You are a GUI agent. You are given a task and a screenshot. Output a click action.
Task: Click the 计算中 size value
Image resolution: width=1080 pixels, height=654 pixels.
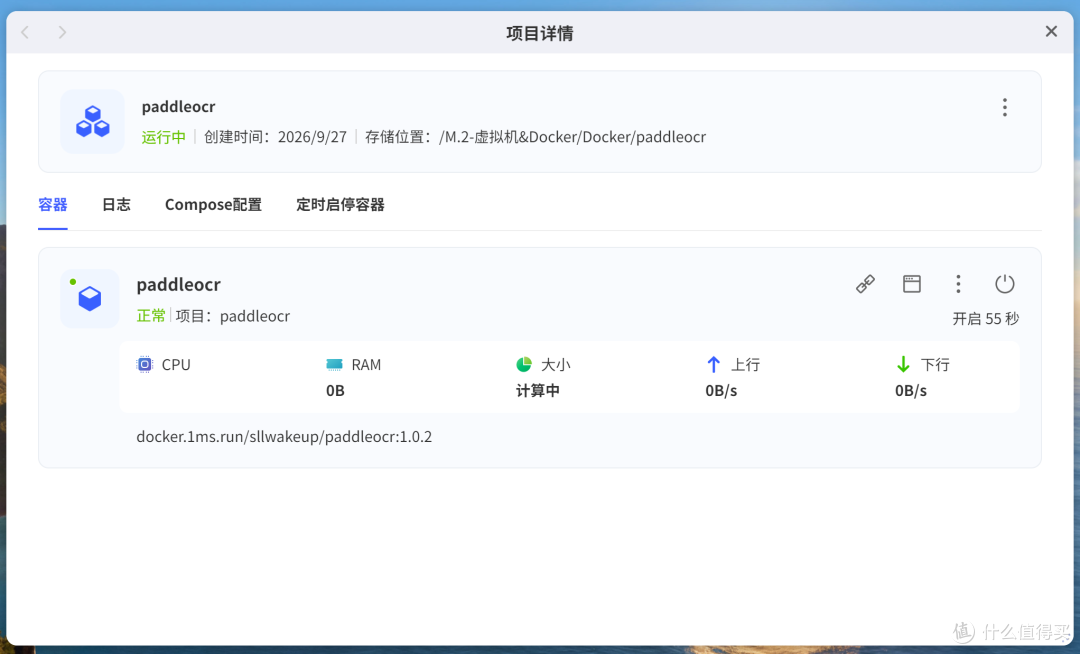tap(538, 391)
